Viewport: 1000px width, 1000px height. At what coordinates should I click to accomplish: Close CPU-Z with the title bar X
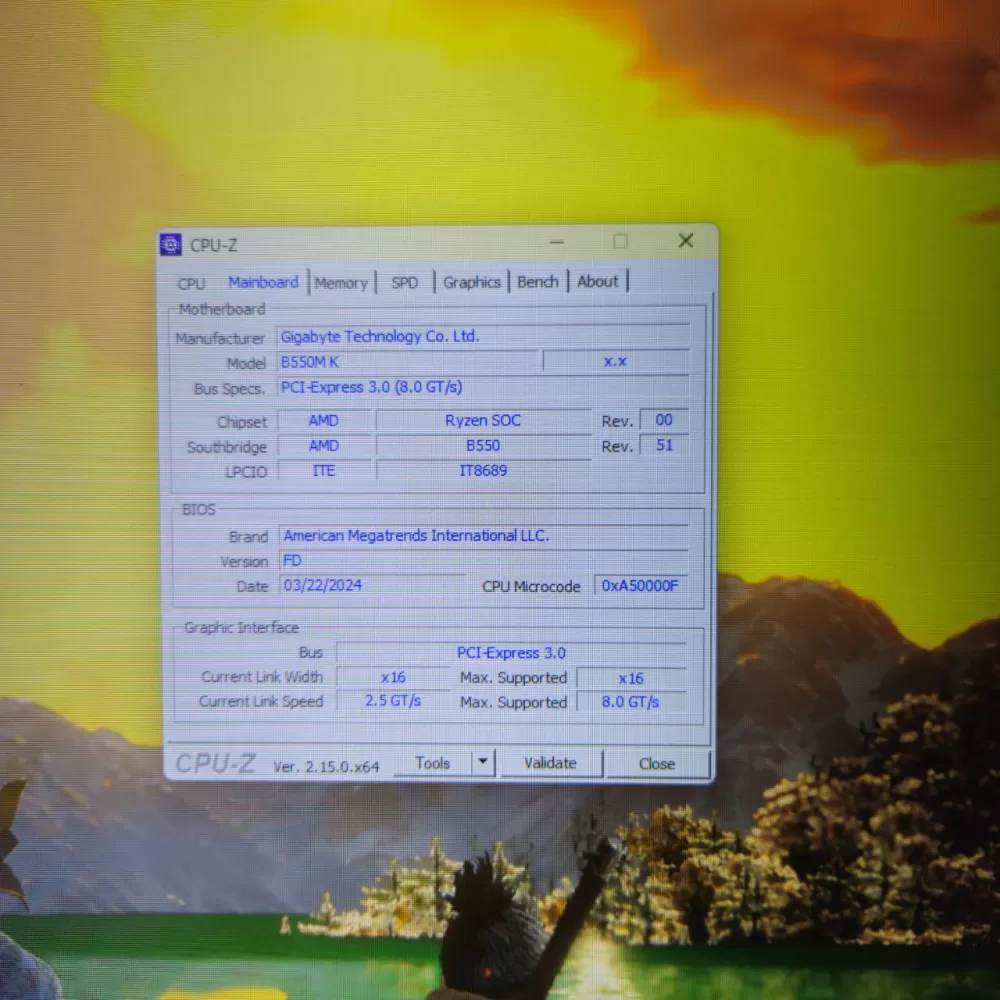(x=686, y=240)
